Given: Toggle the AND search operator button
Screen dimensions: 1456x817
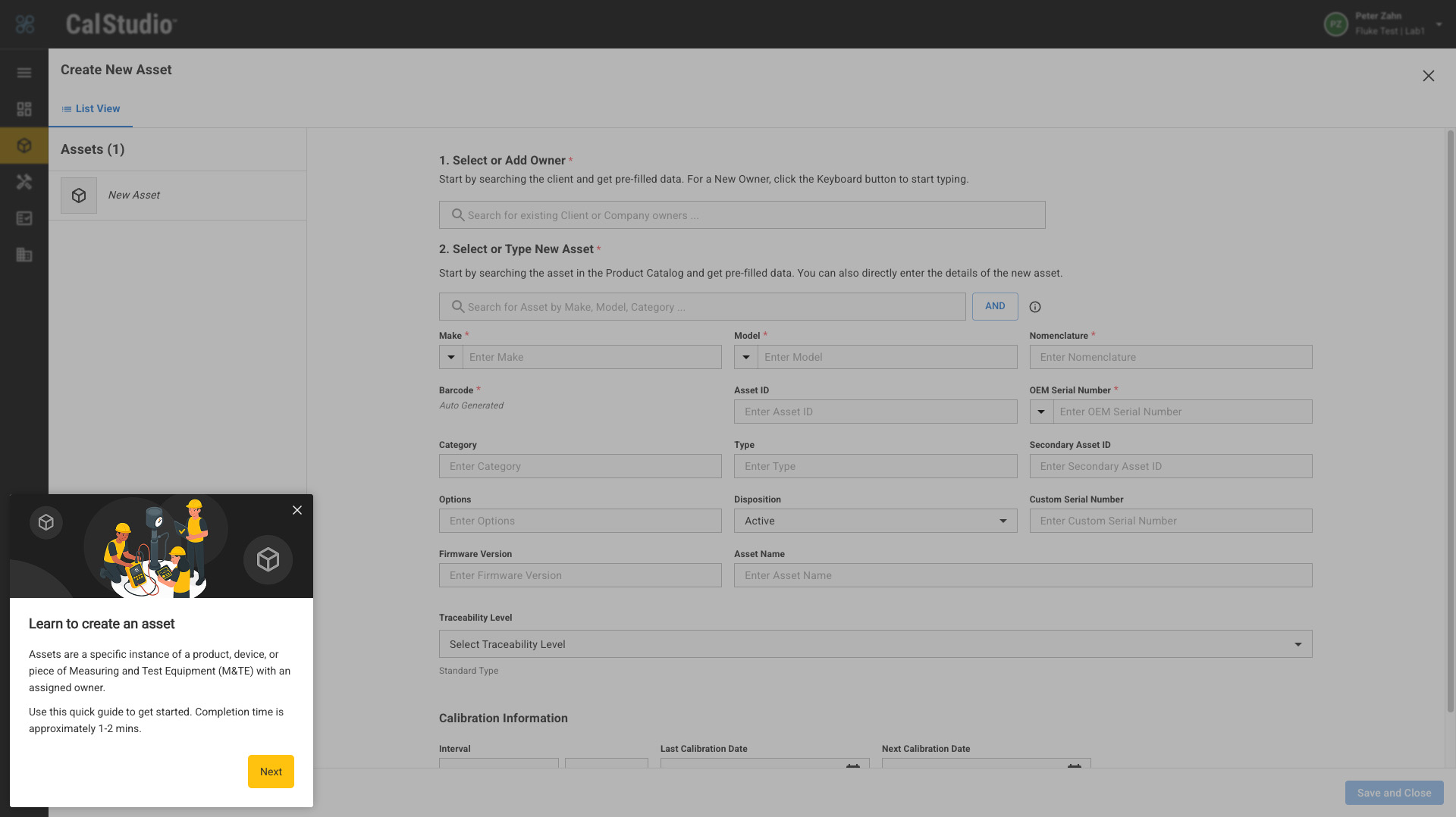Looking at the screenshot, I should click(995, 306).
